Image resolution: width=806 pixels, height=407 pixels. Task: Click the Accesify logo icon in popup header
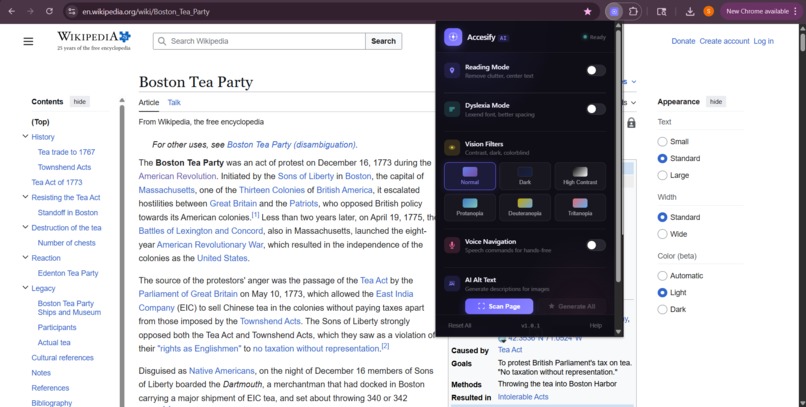click(x=453, y=37)
